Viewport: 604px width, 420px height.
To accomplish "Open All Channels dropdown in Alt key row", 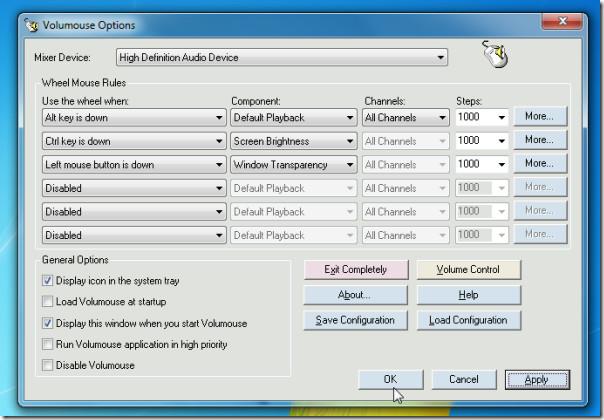I will pos(406,118).
